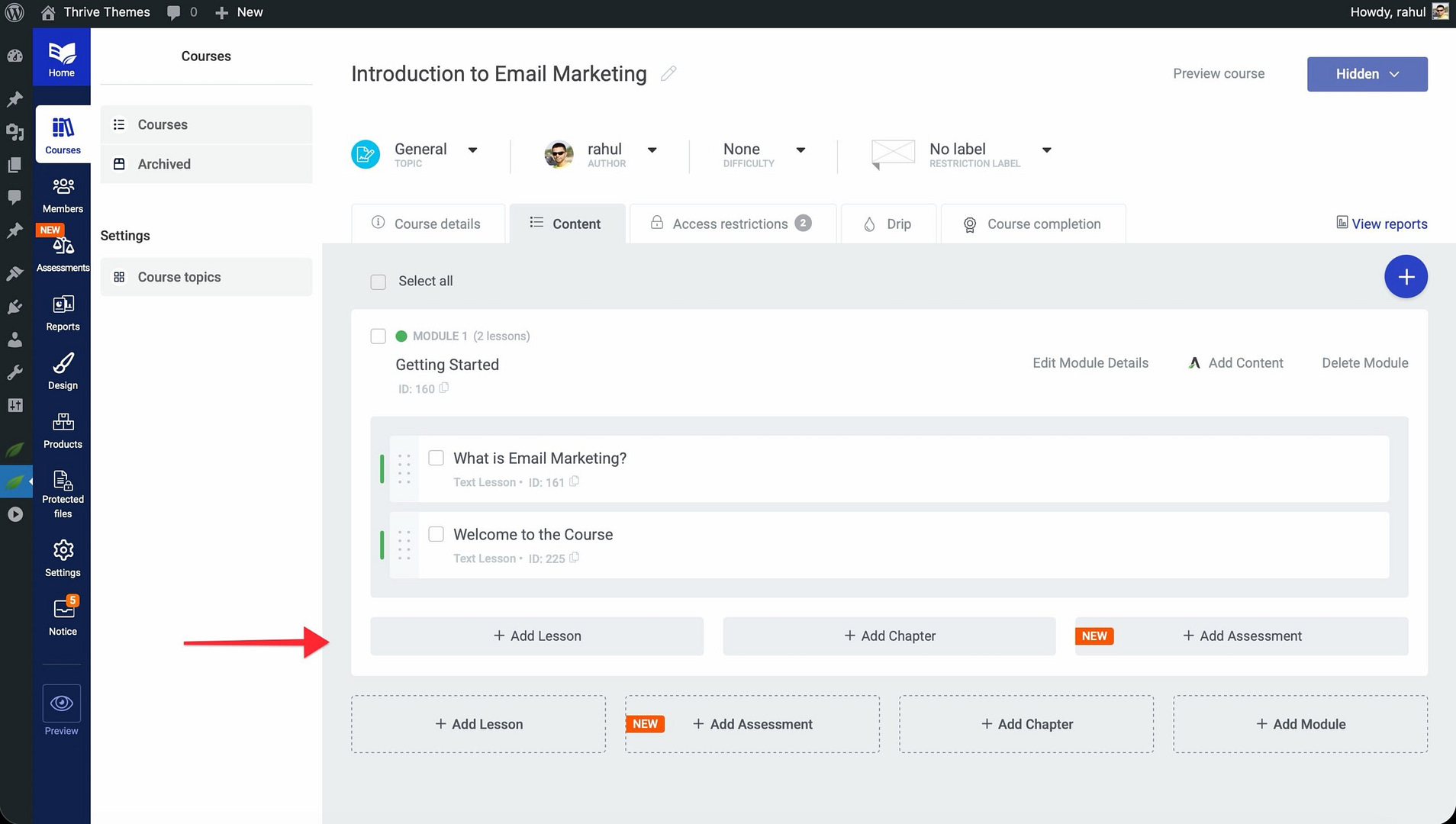
Task: Open the Members sidebar section
Action: pos(63,195)
